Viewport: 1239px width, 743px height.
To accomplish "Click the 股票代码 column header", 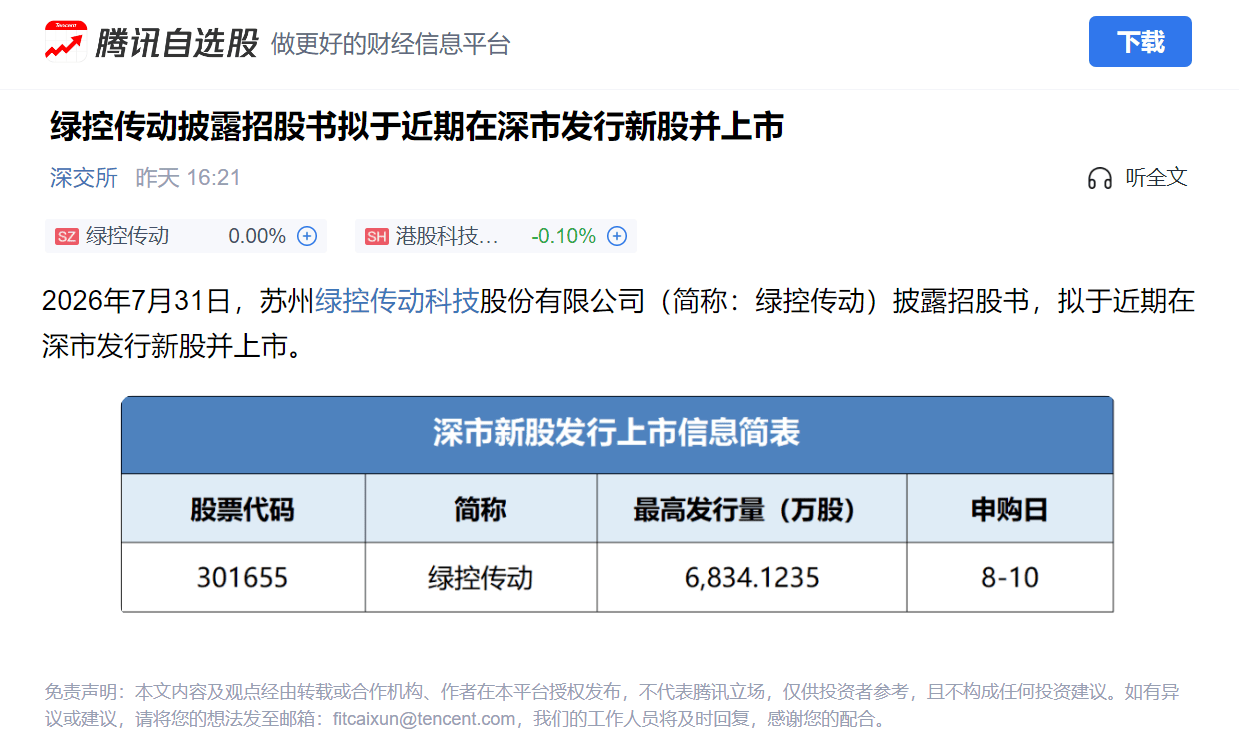I will tap(243, 509).
